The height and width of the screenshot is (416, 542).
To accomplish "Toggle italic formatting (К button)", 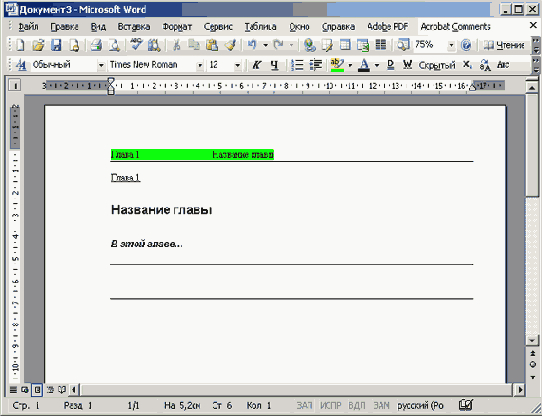I will coord(256,65).
